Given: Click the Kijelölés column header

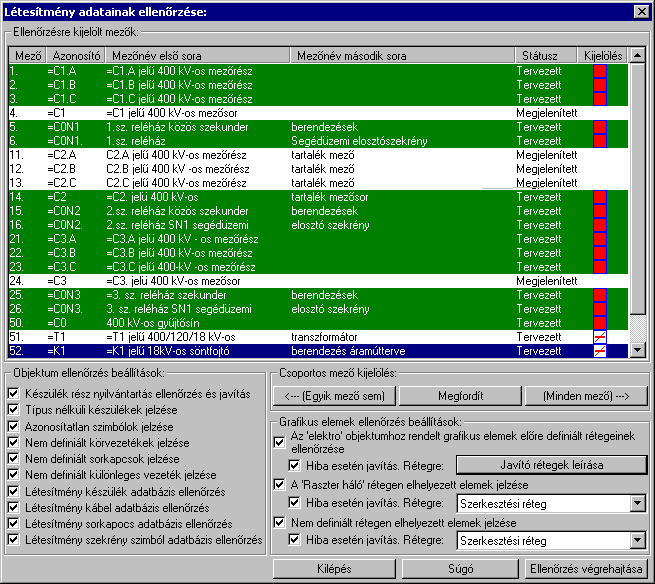Looking at the screenshot, I should (602, 56).
